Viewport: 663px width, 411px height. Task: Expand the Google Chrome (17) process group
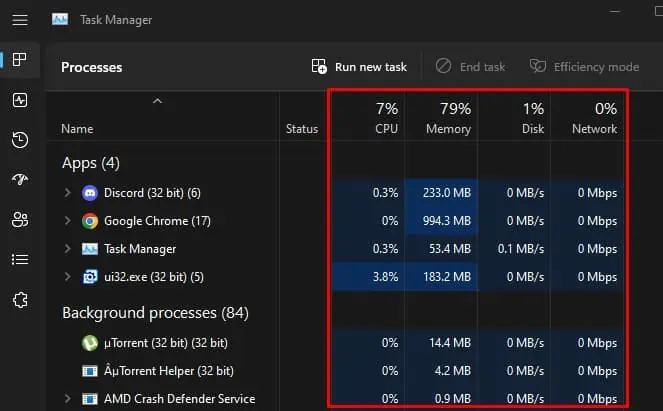click(x=67, y=221)
